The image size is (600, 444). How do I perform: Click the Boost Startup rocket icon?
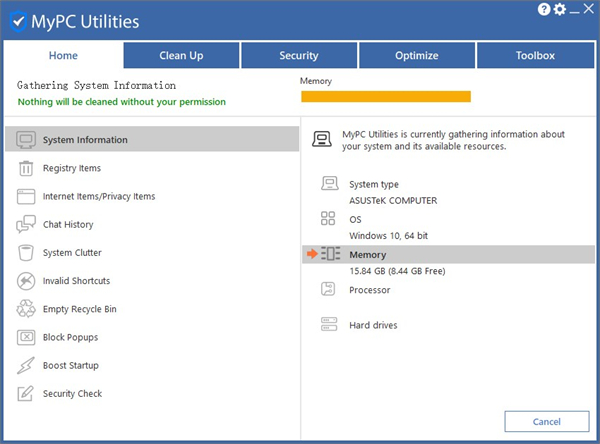point(26,366)
